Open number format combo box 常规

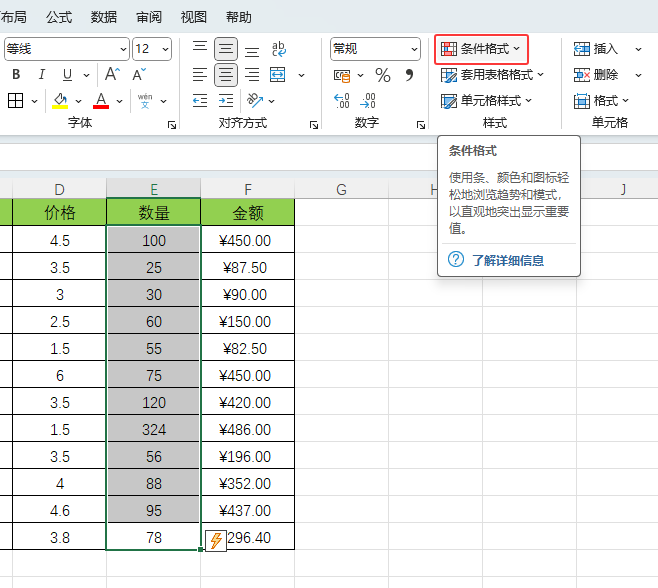tap(375, 49)
